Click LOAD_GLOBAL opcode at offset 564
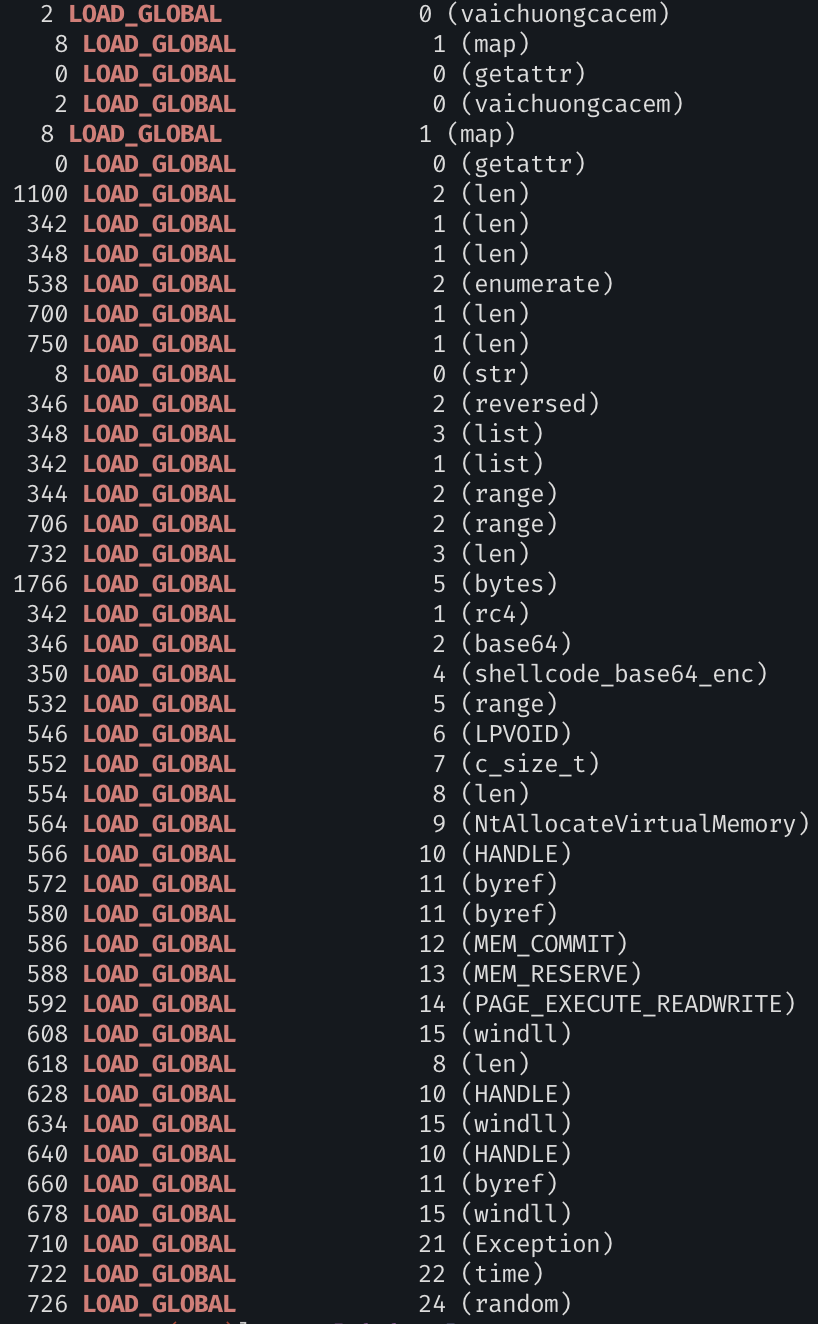This screenshot has width=818, height=1324. click(x=159, y=824)
